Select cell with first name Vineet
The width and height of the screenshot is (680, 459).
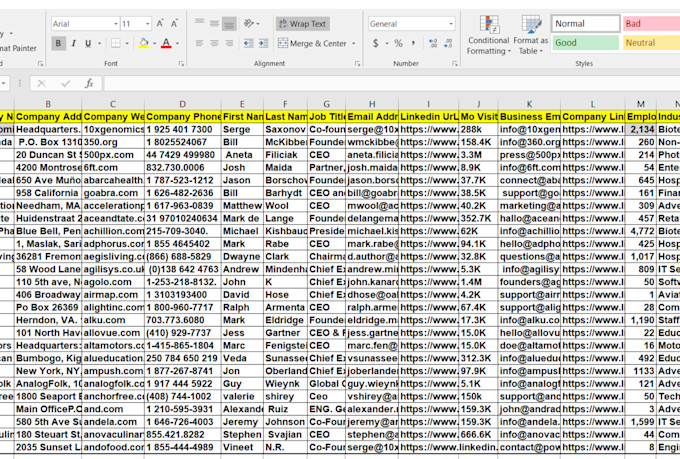point(242,447)
